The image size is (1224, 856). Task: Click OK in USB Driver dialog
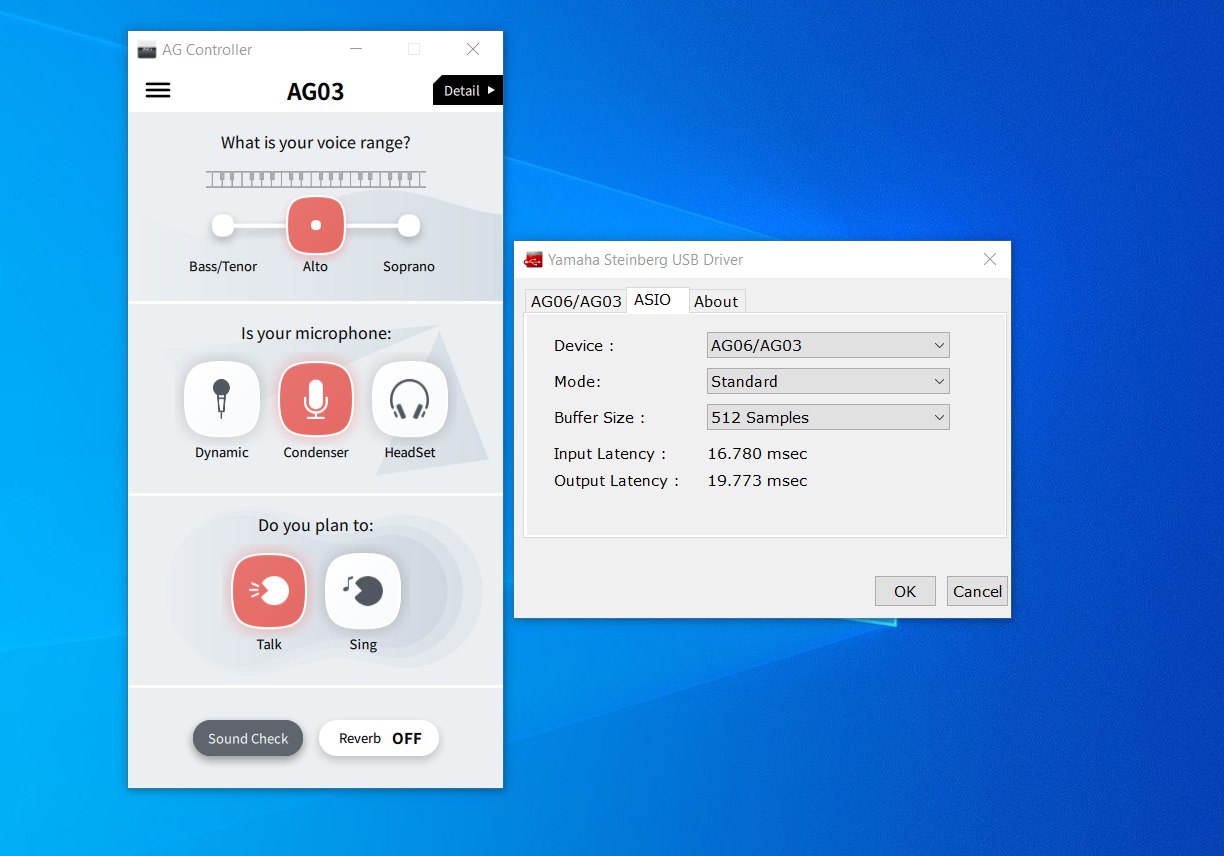905,591
